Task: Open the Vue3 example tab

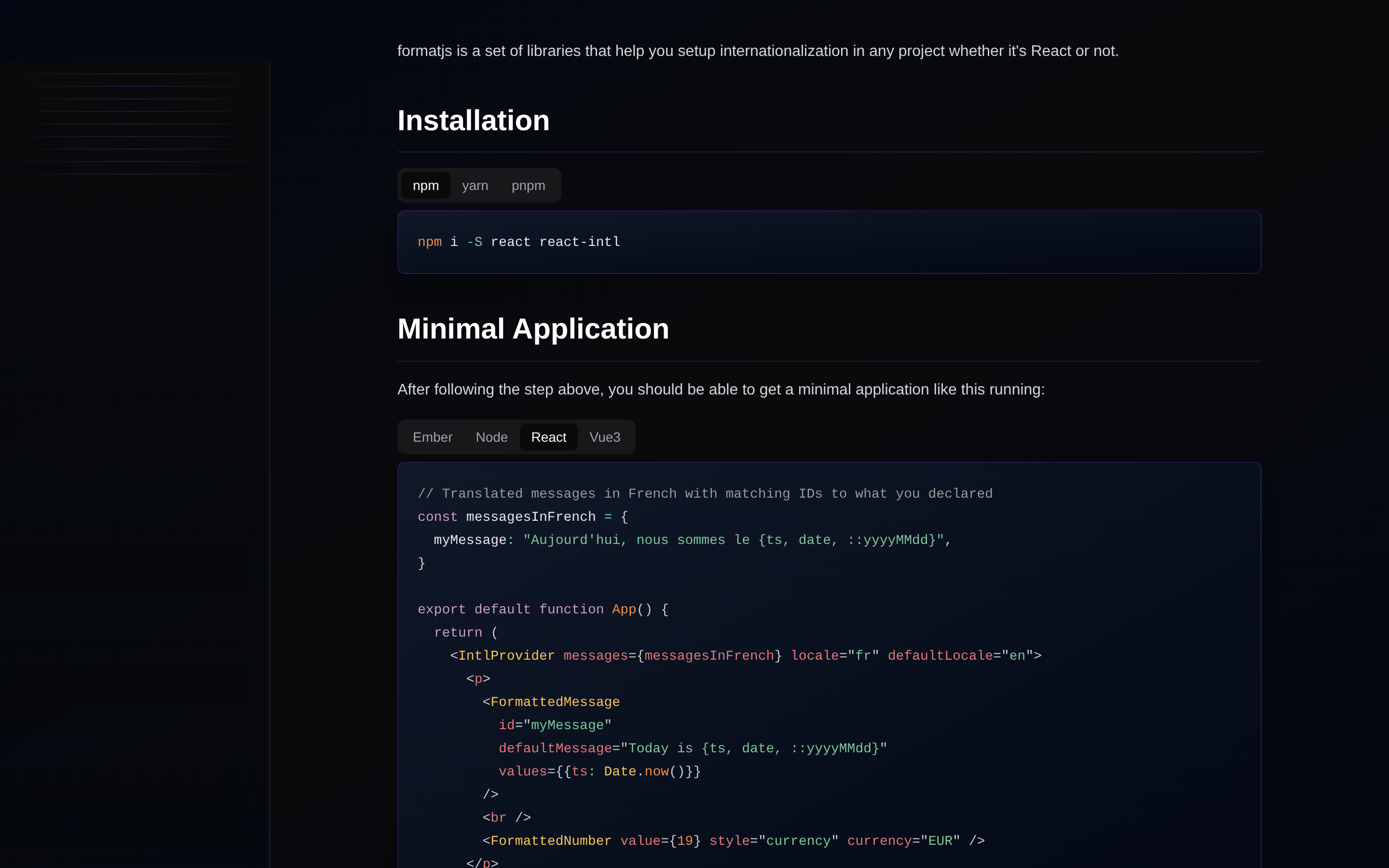Action: (x=604, y=437)
